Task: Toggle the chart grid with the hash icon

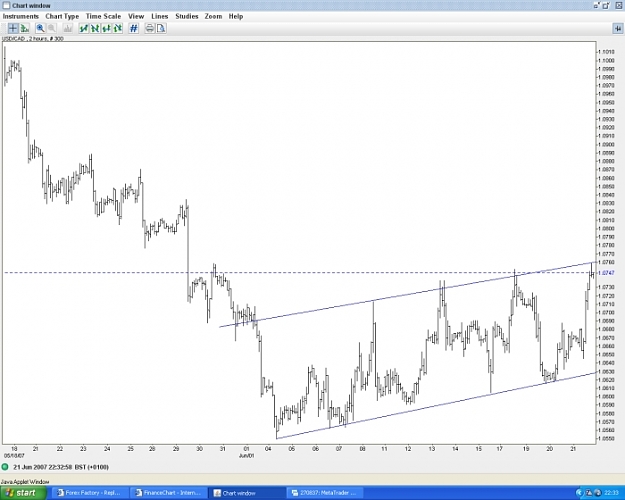Action: pyautogui.click(x=134, y=28)
